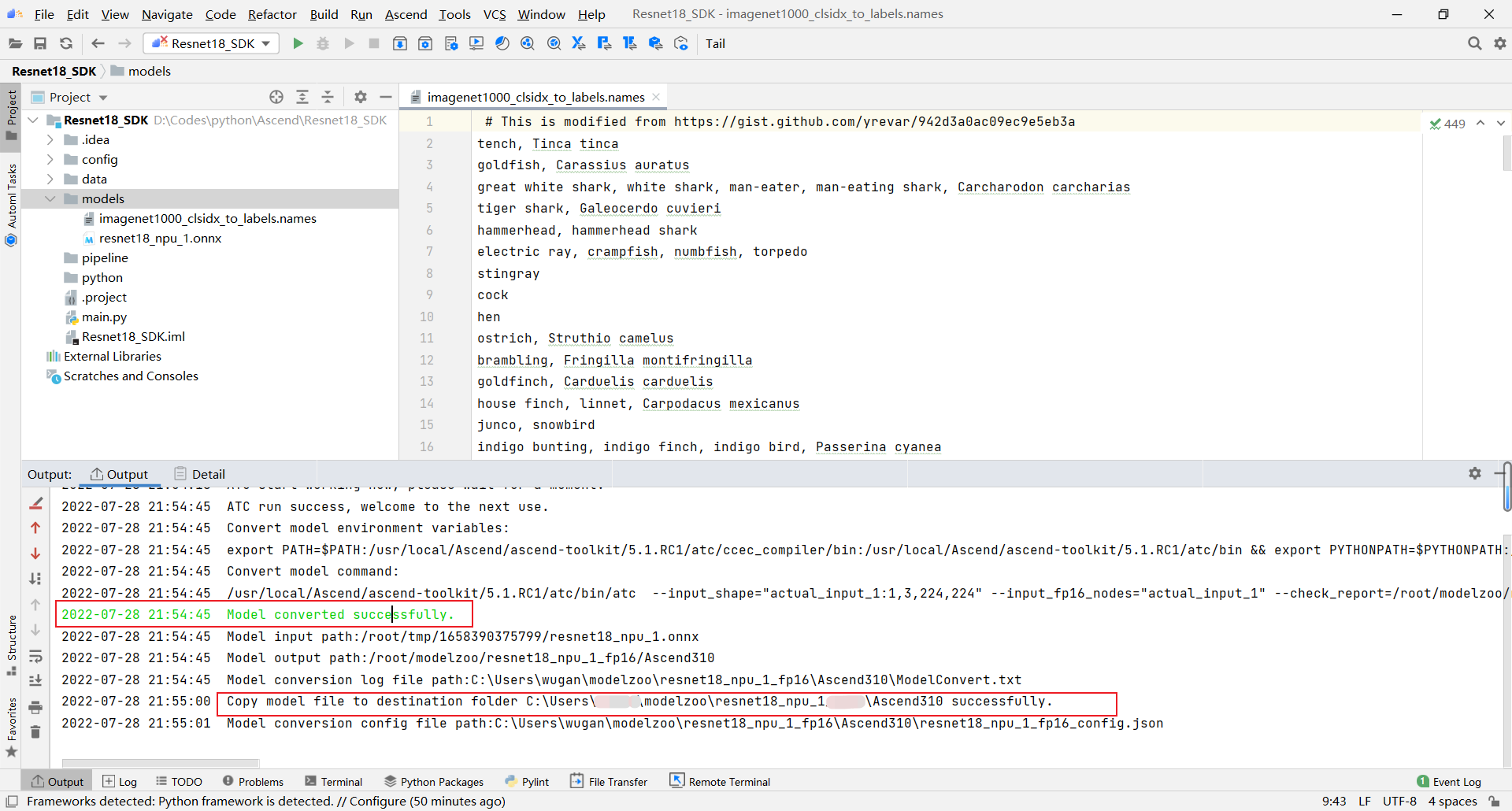Viewport: 1512px width, 811px height.
Task: Open the Event Log
Action: 1449,782
